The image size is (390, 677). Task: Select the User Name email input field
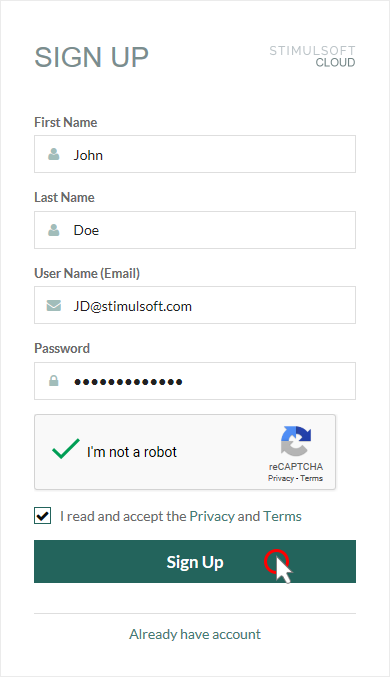pyautogui.click(x=195, y=305)
